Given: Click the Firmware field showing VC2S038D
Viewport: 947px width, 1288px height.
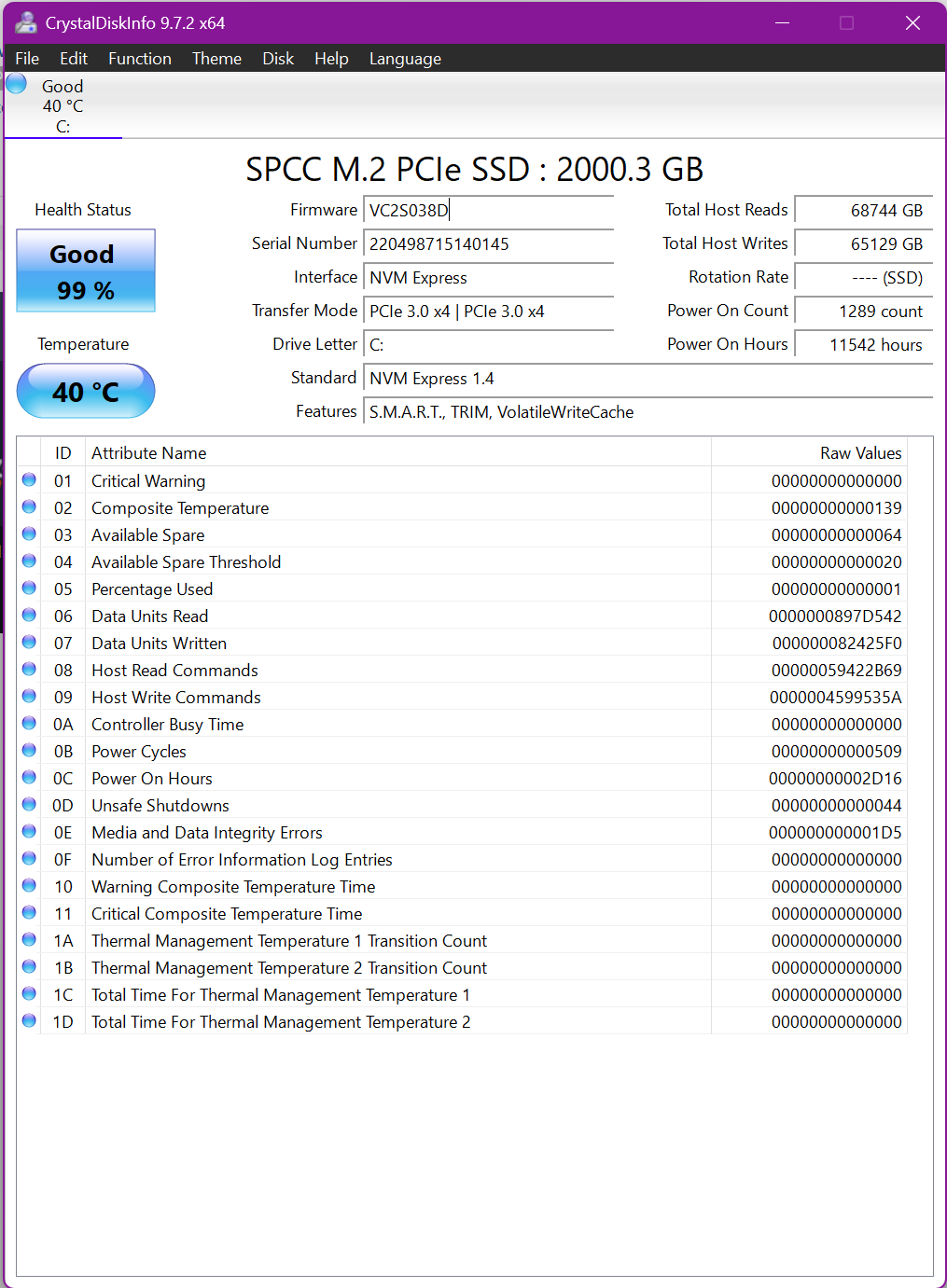Looking at the screenshot, I should coord(488,211).
